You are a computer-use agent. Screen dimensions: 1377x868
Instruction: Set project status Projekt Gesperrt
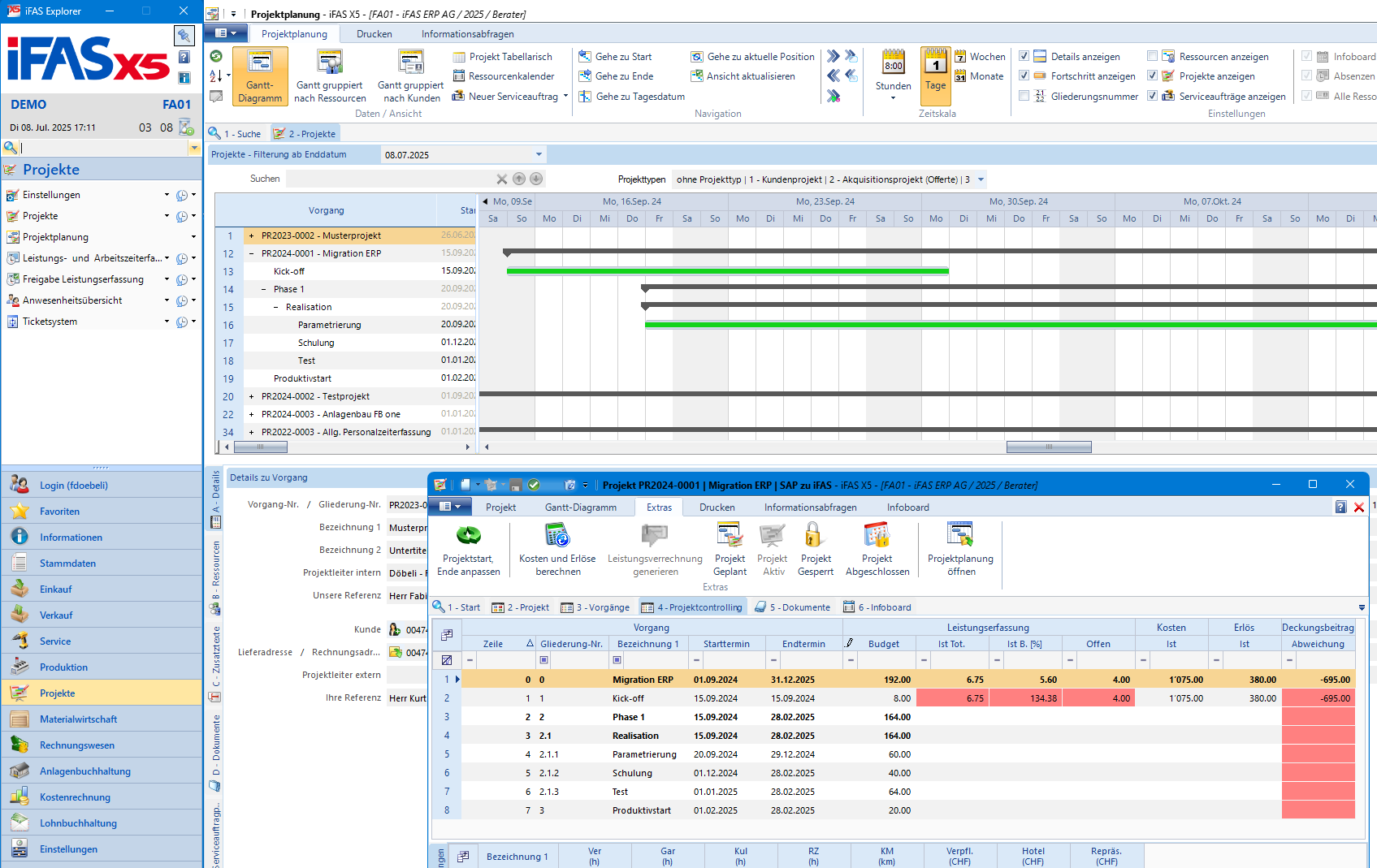816,550
